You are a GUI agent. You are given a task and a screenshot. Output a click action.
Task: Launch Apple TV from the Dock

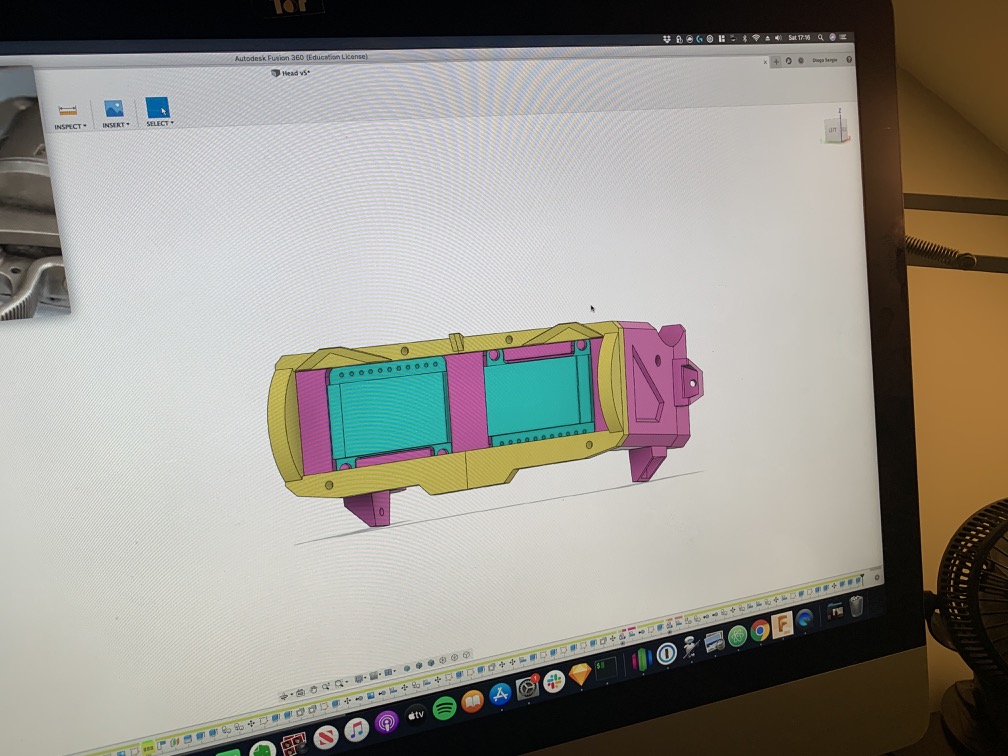(416, 716)
